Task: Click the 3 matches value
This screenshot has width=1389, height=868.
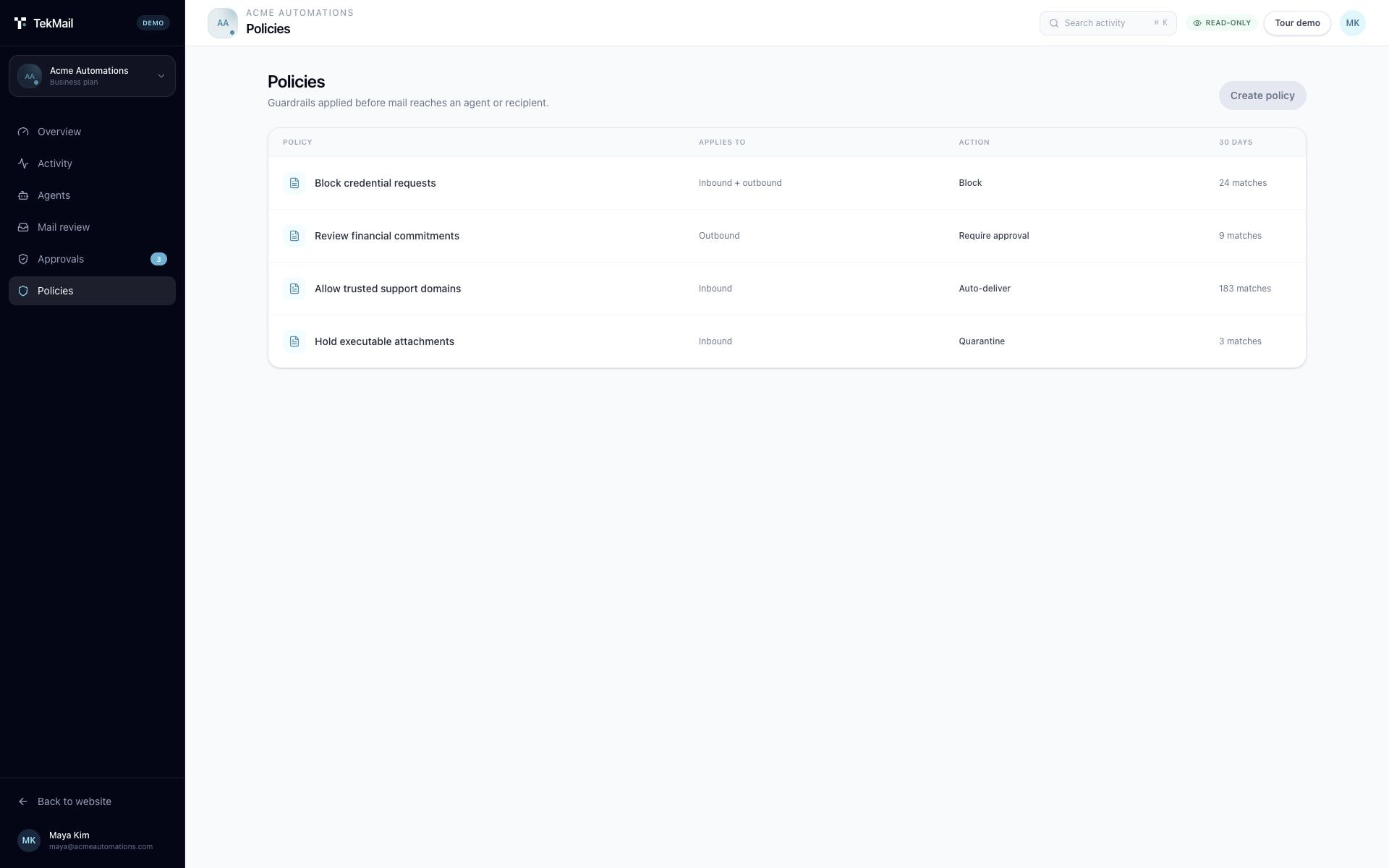Action: point(1240,341)
